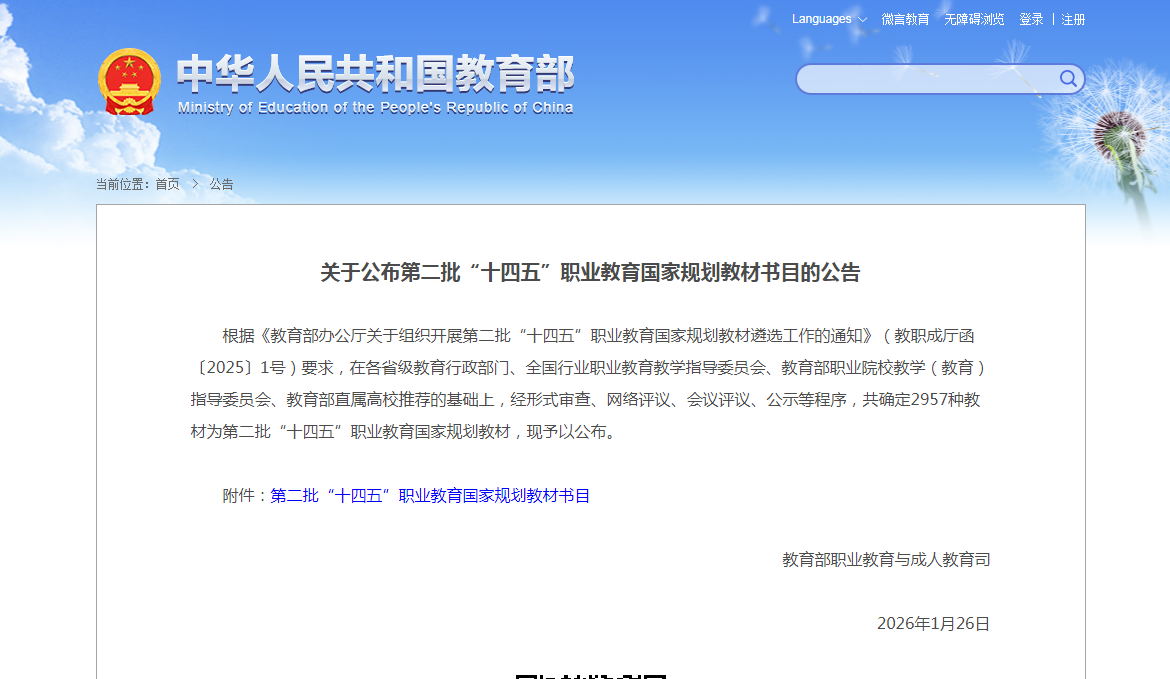Go to 首页 in the breadcrumb
The width and height of the screenshot is (1170, 679).
pyautogui.click(x=167, y=184)
